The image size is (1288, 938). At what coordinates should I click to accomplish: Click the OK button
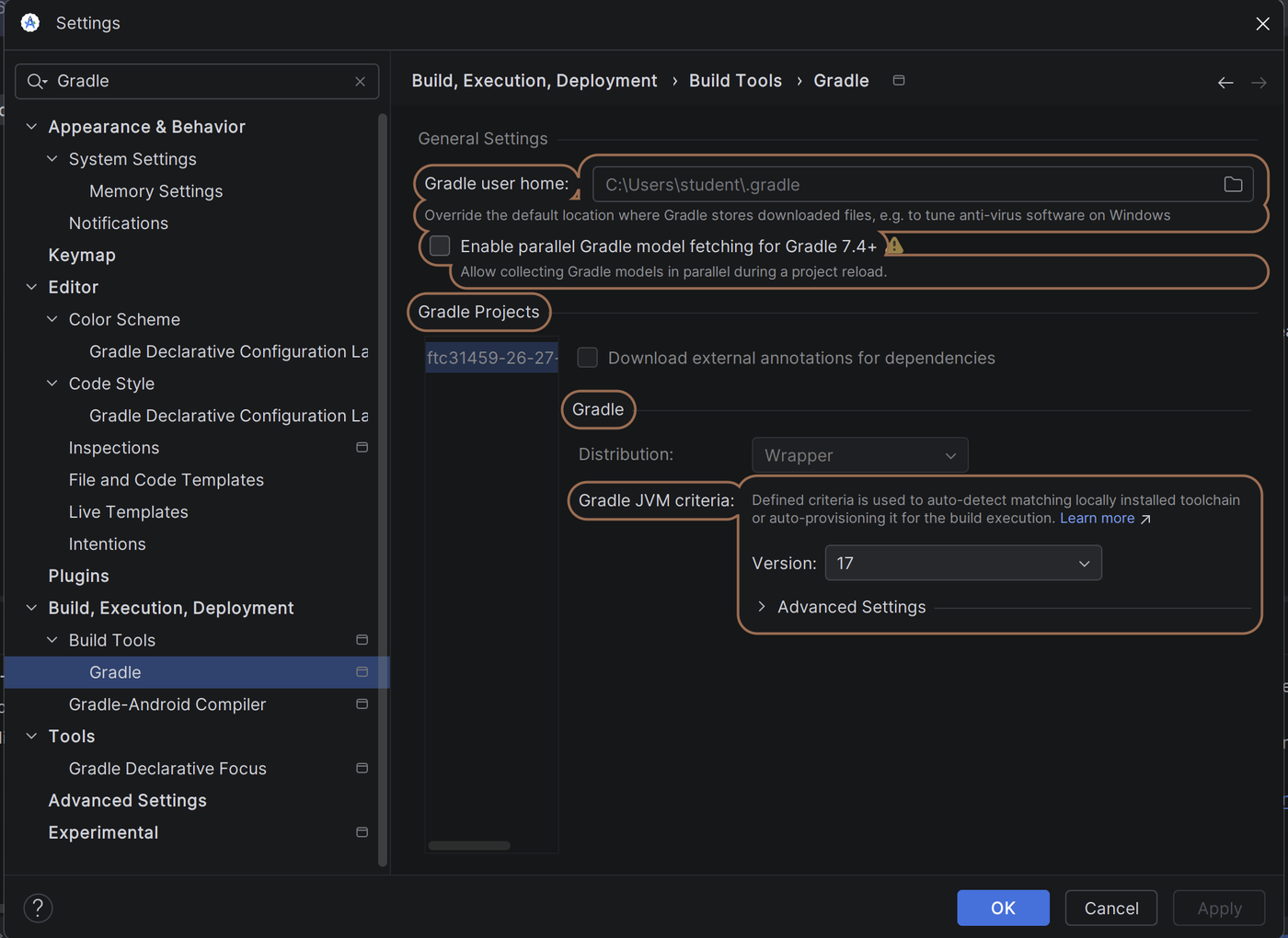click(x=1003, y=908)
